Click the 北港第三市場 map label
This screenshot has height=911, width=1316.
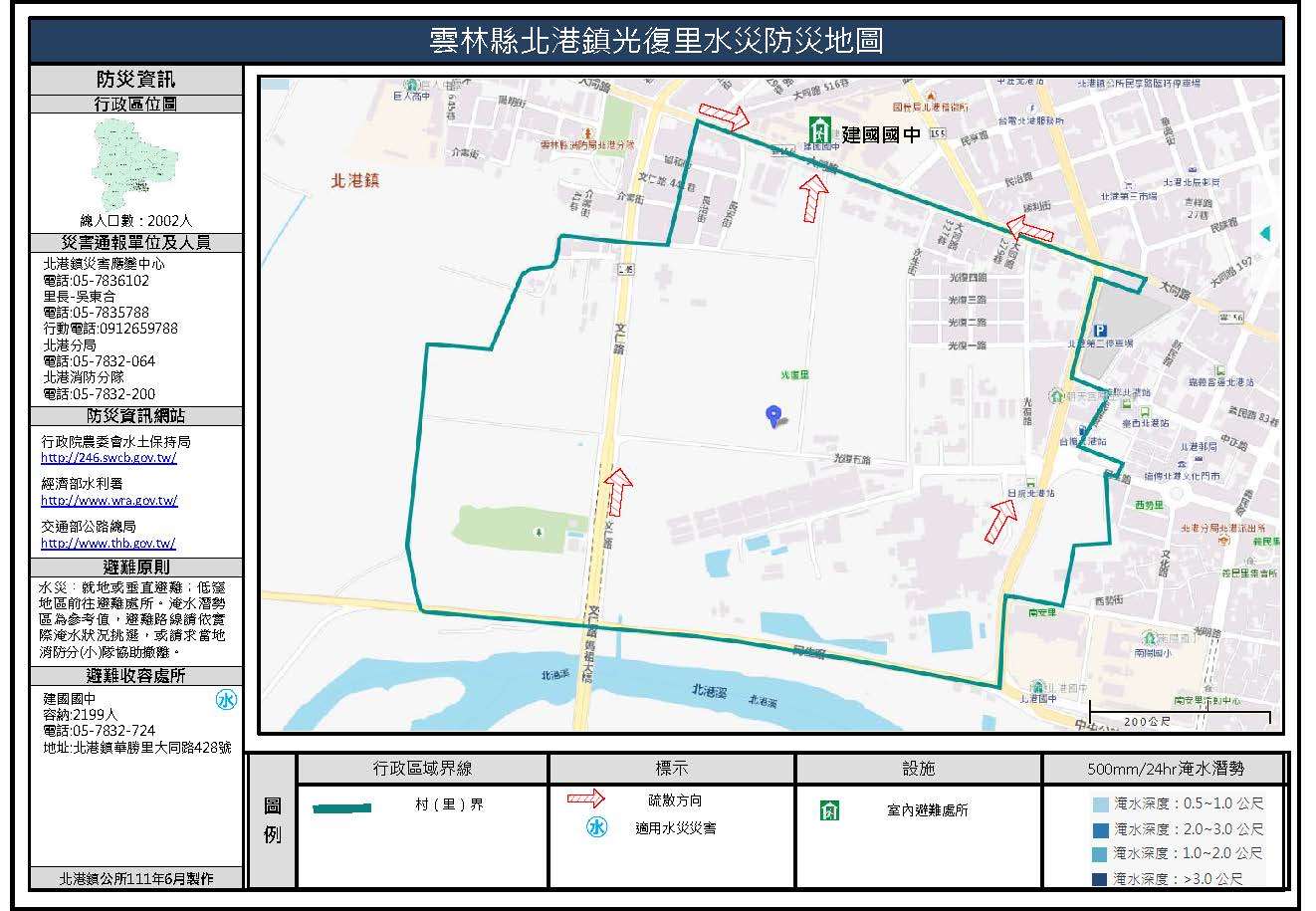pyautogui.click(x=1131, y=197)
